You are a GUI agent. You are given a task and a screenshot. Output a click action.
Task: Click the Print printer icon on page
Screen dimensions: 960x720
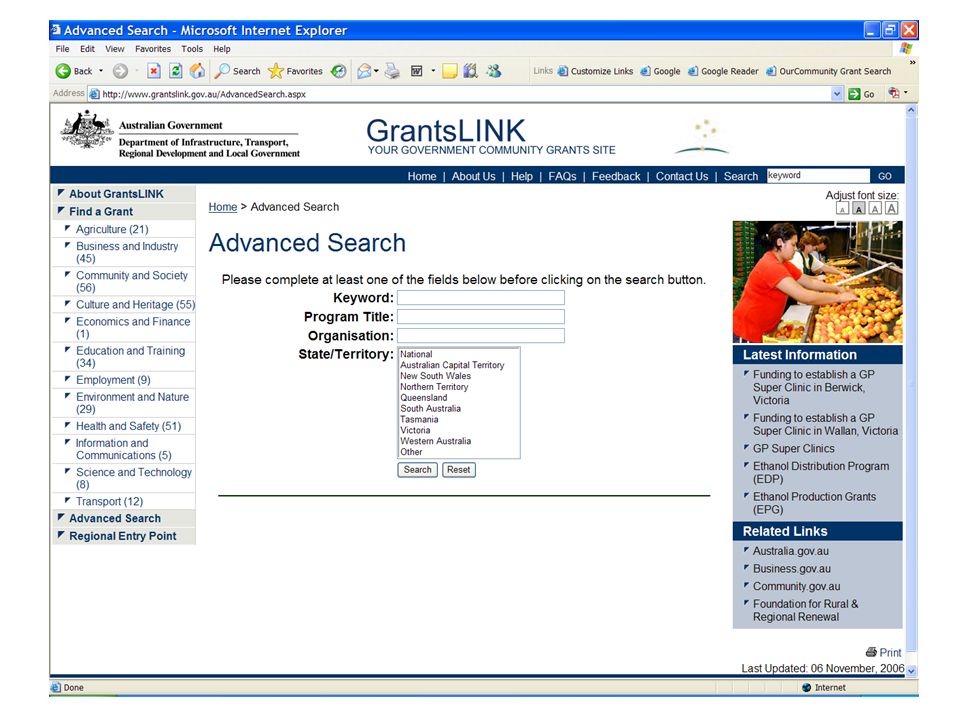point(871,651)
